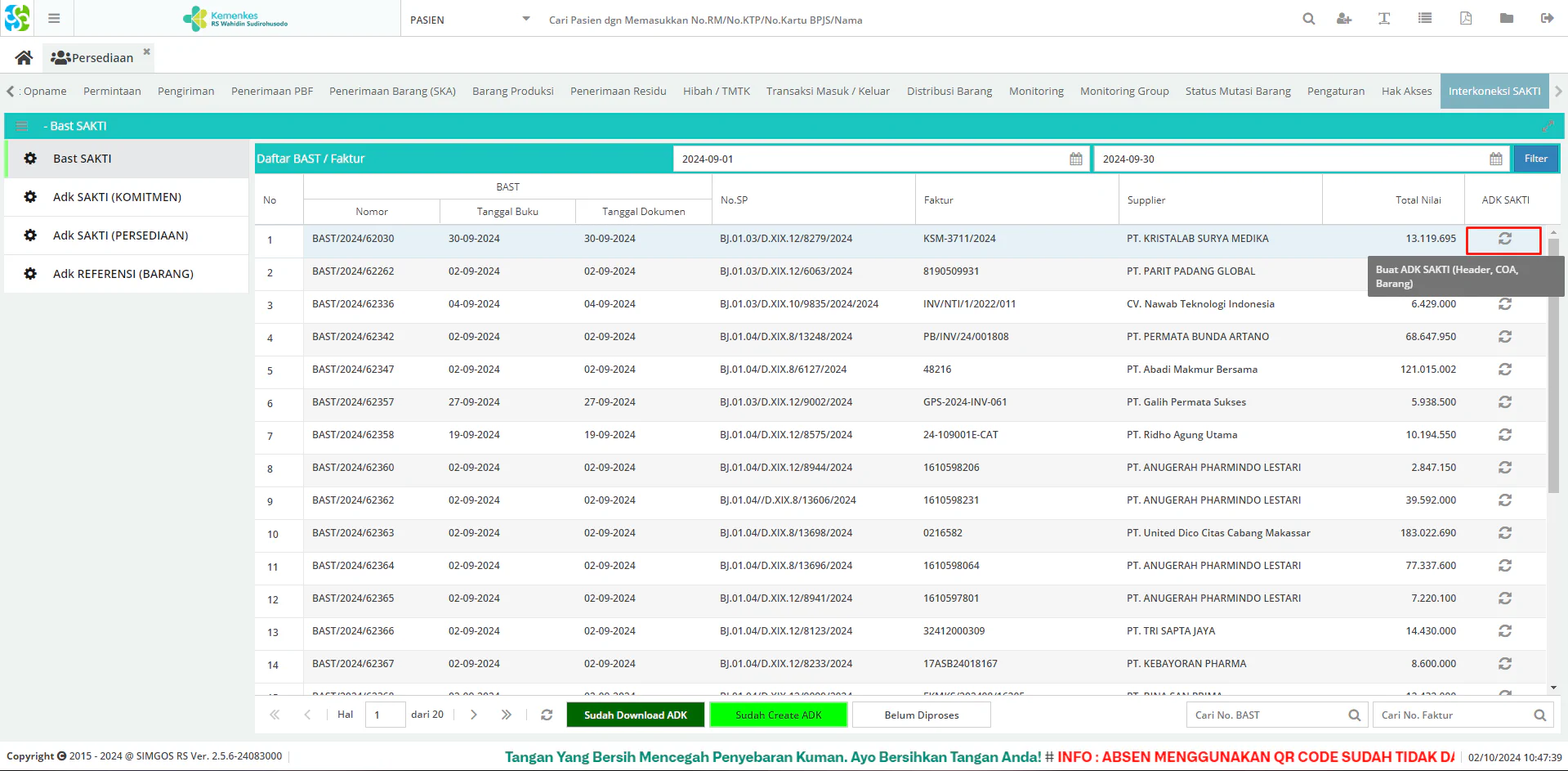Click the logout icon in header
This screenshot has width=1568, height=771.
1547,19
